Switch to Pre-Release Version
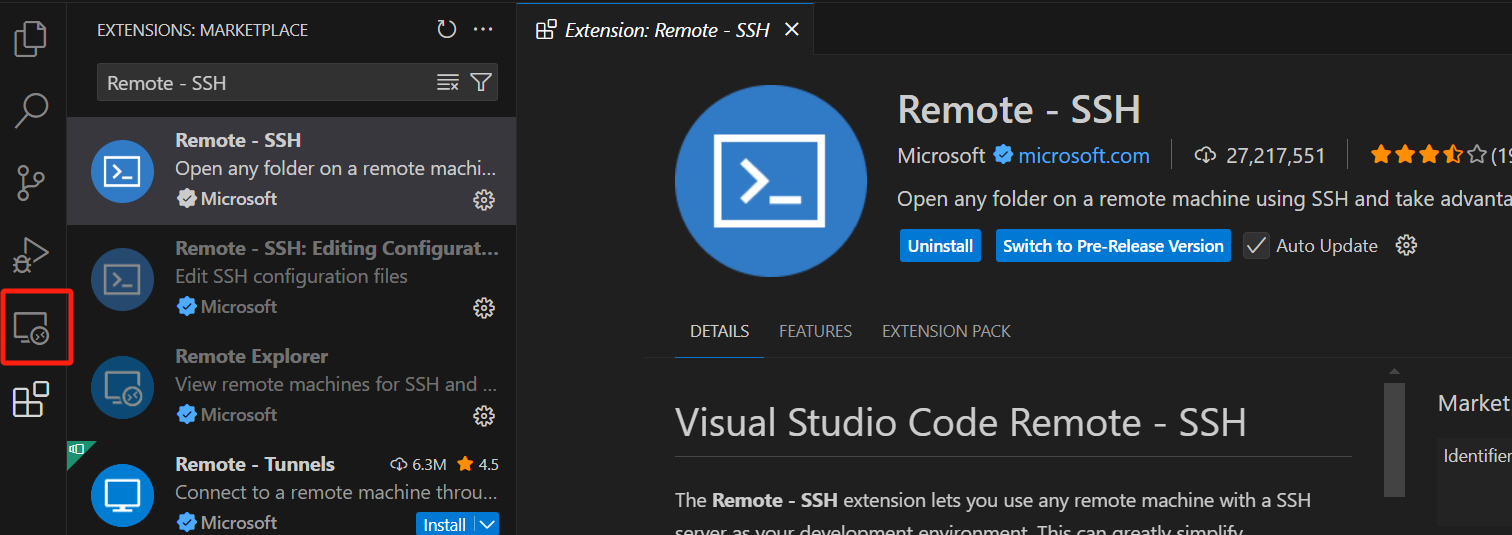The width and height of the screenshot is (1512, 535). pos(1113,246)
